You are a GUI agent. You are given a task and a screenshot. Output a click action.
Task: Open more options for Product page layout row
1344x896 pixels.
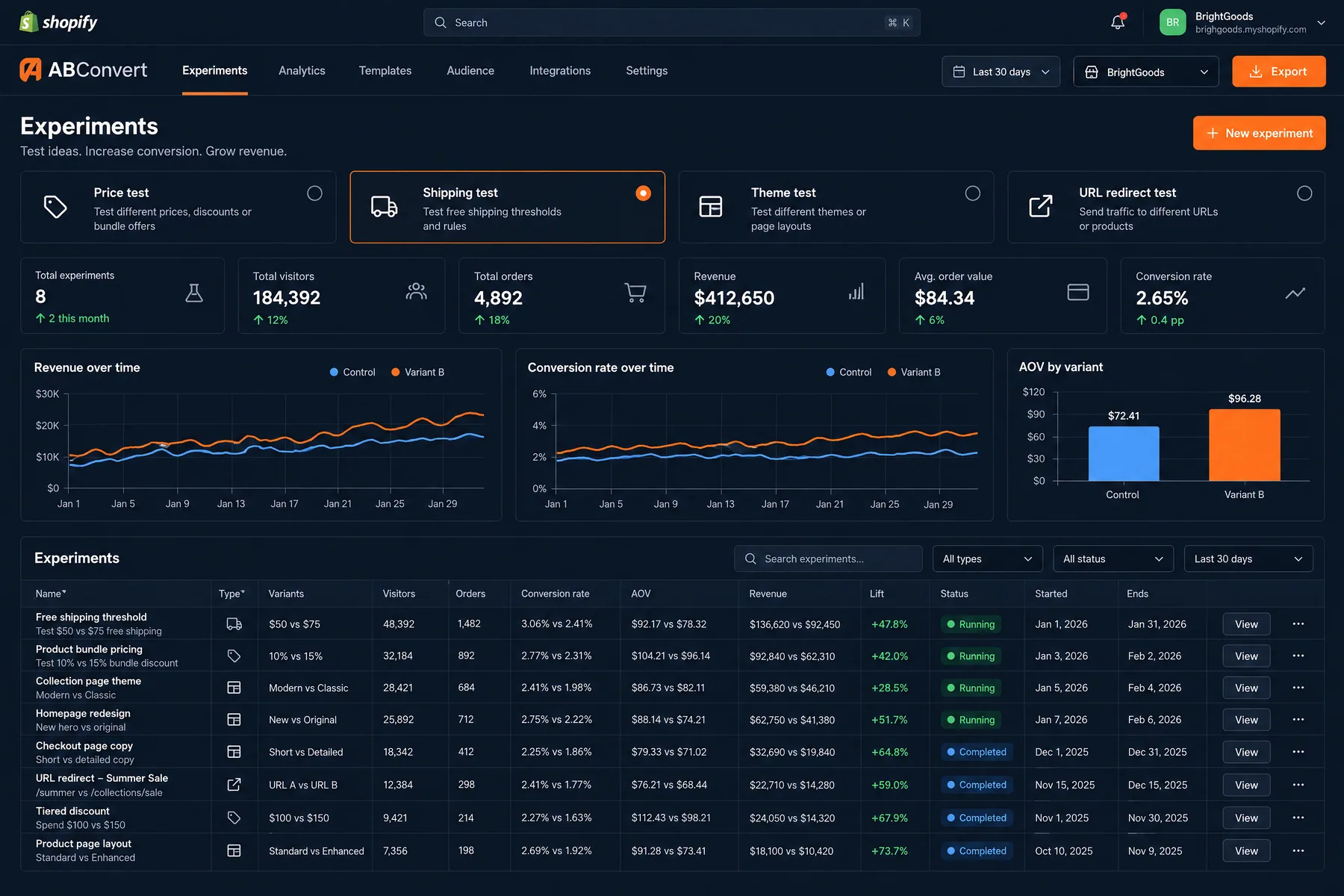pyautogui.click(x=1298, y=850)
